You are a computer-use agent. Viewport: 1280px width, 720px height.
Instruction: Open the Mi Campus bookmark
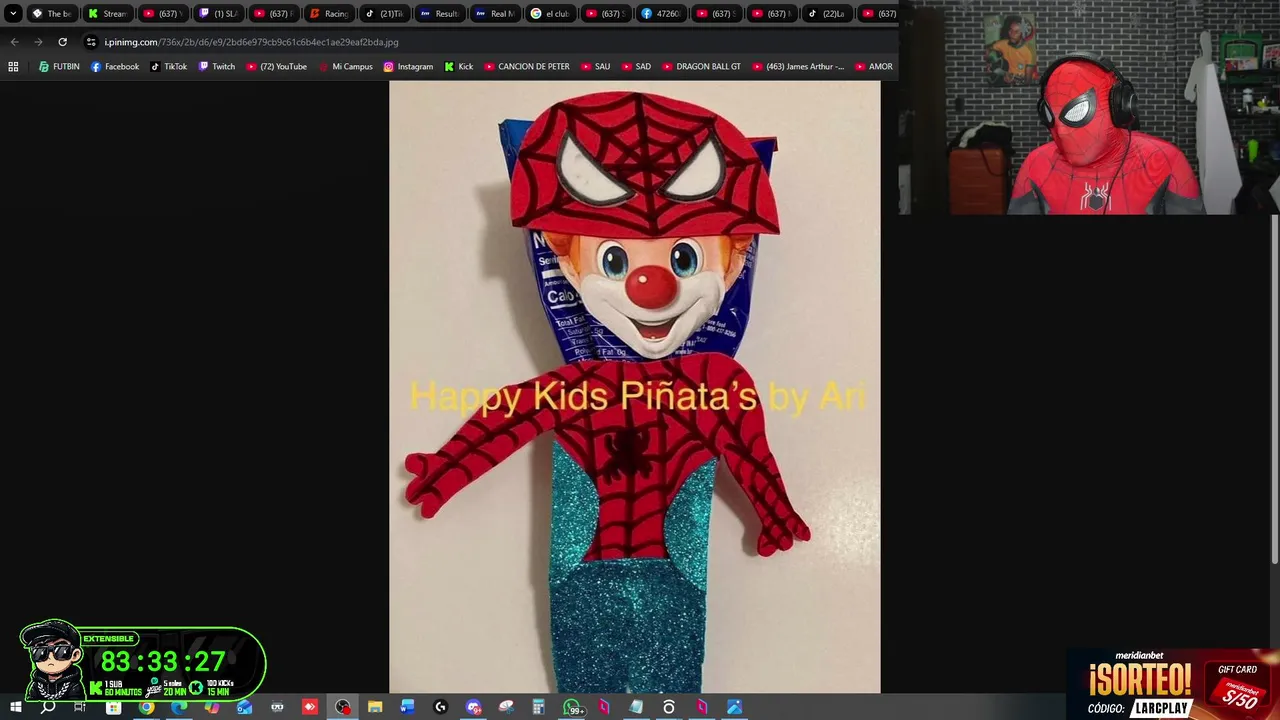click(345, 67)
